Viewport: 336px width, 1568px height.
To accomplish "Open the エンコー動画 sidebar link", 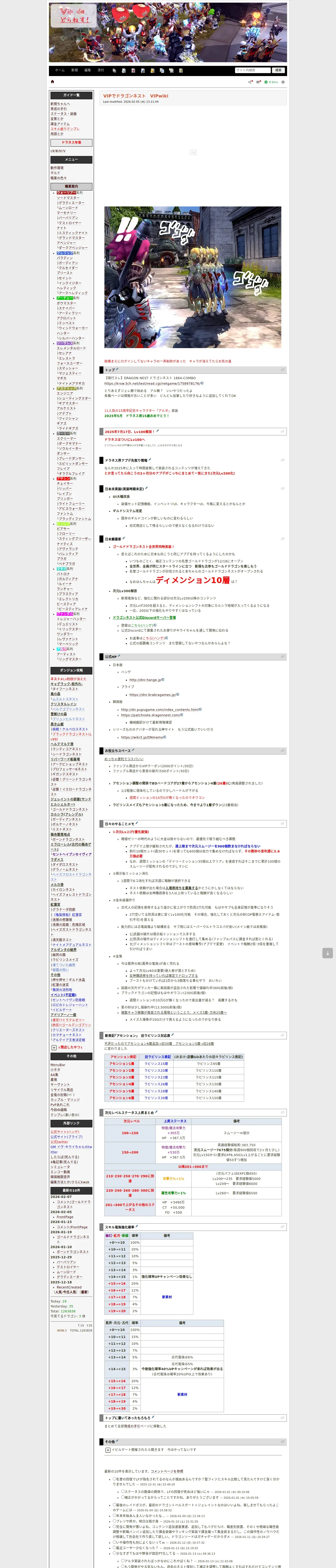I will pos(60,1172).
